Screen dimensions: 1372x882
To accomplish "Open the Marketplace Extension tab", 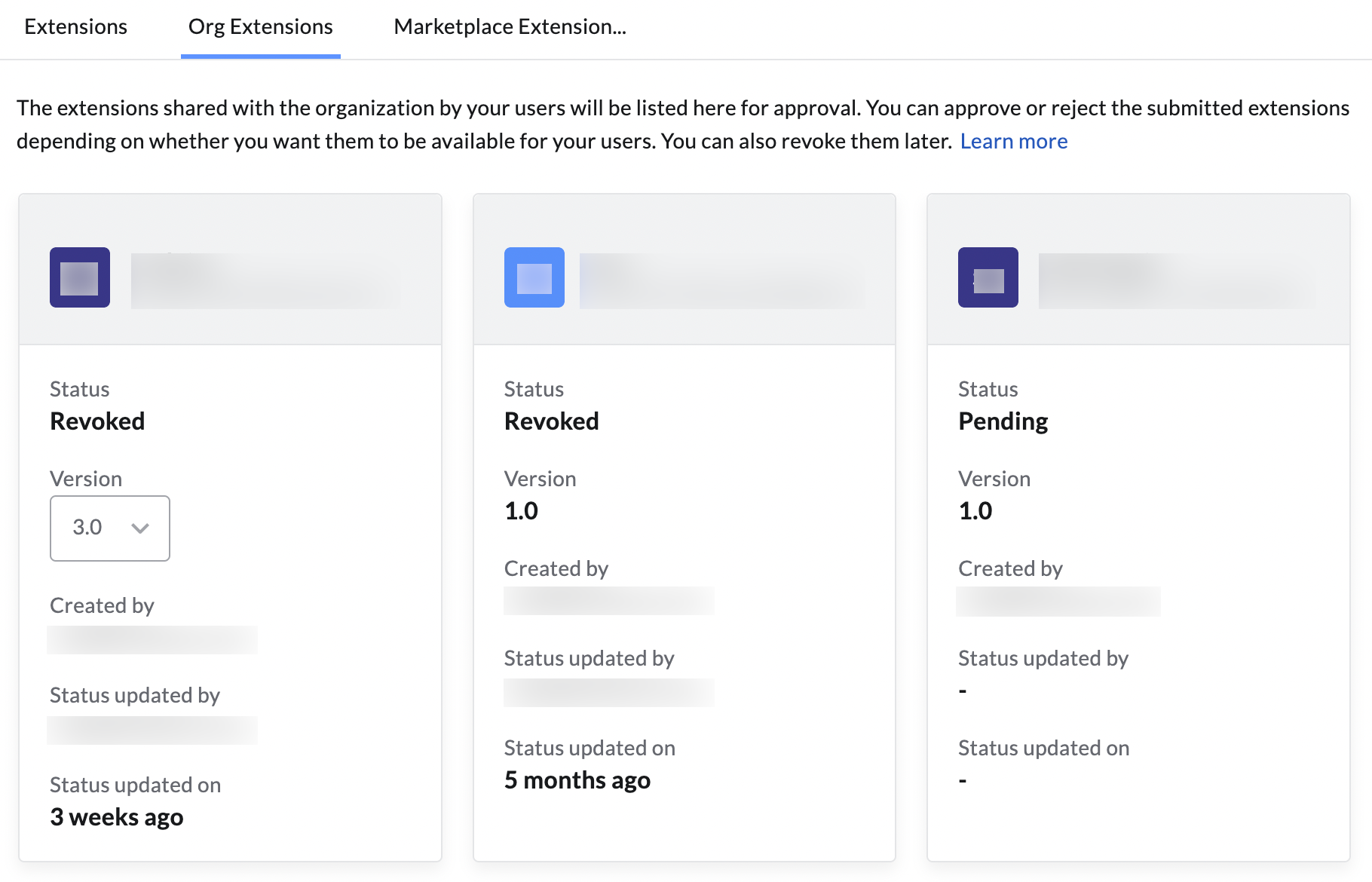I will (509, 26).
